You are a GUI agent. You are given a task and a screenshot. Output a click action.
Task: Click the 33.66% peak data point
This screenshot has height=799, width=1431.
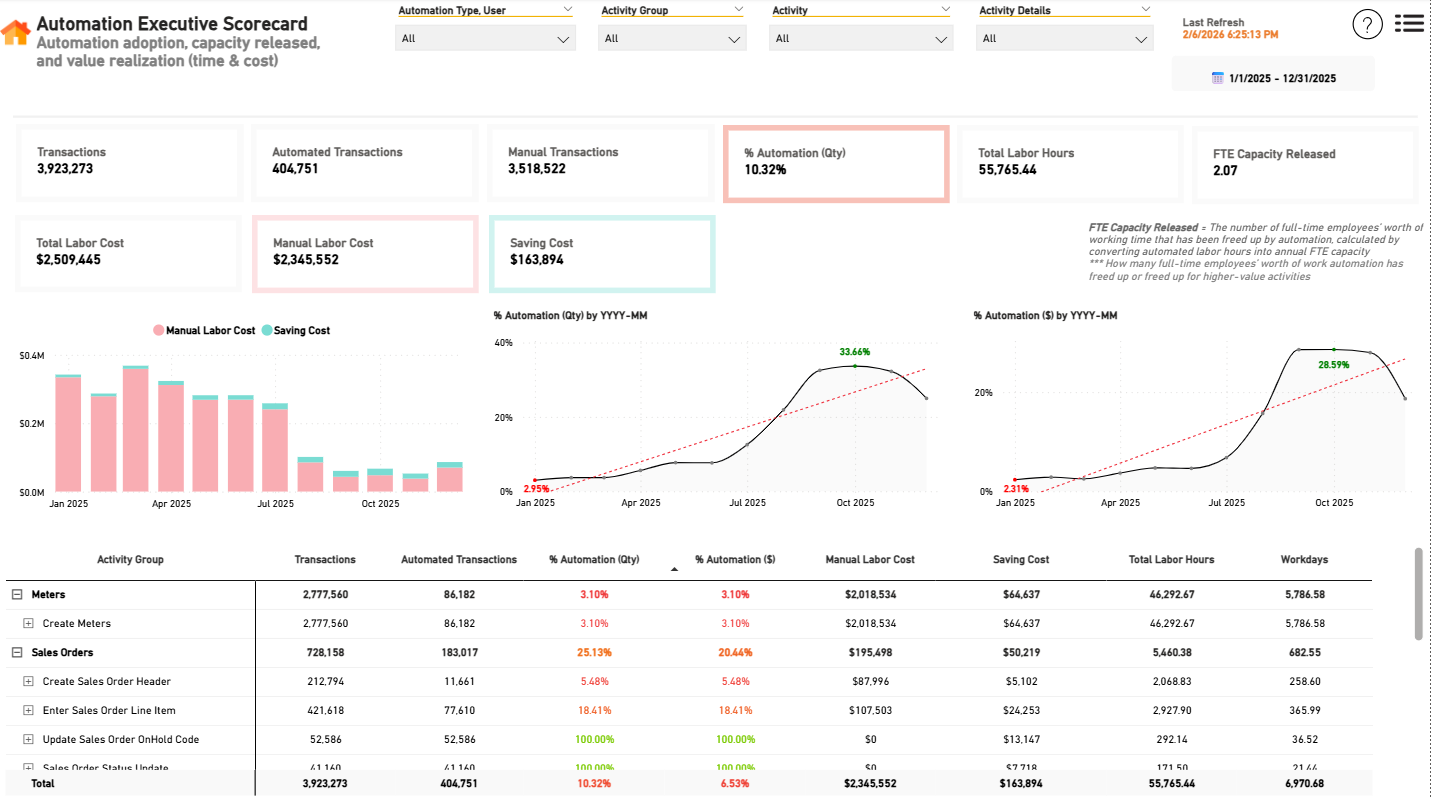coord(854,366)
